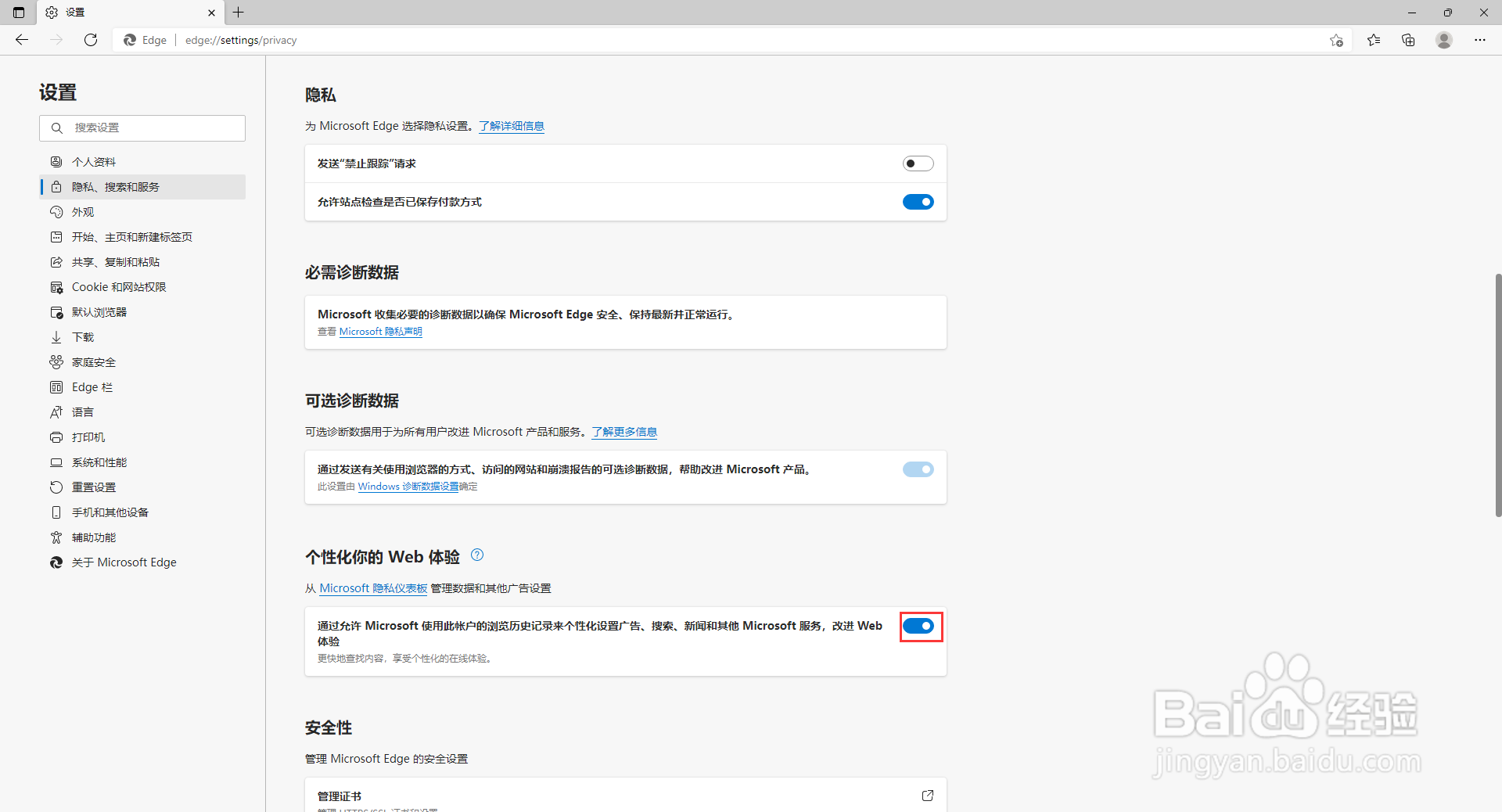
Task: Click the 搜索设置 search field
Action: (x=142, y=128)
